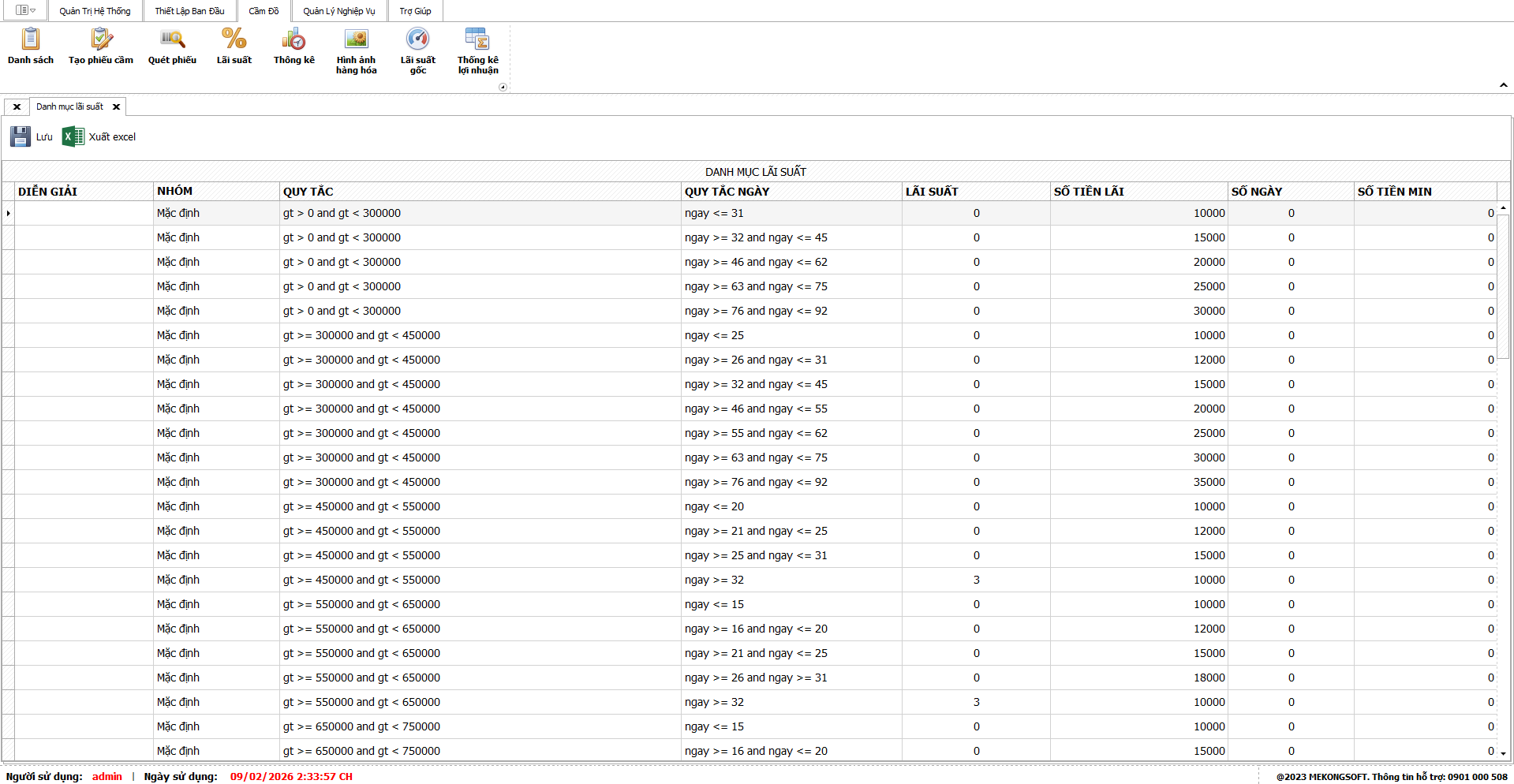This screenshot has height=784, width=1514.
Task: Close the Danh mục lãi suất tab
Action: [x=116, y=107]
